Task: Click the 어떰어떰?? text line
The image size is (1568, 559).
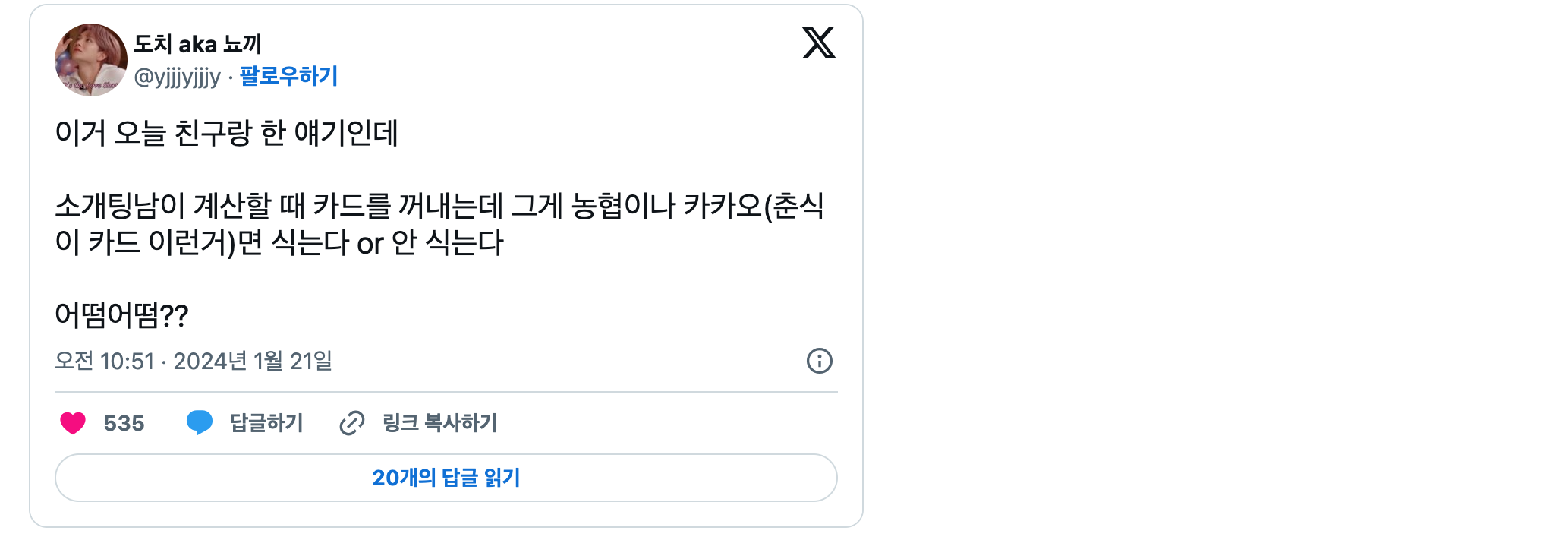Action: 121,314
